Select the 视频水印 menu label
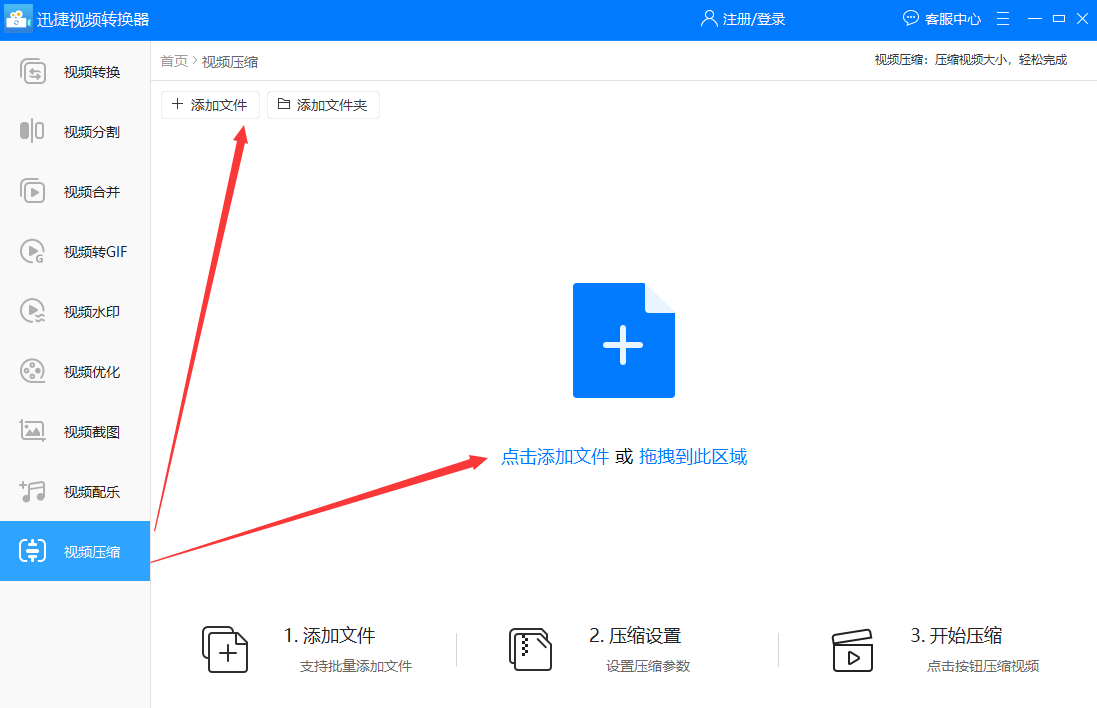Viewport: 1097px width, 708px height. (x=92, y=312)
